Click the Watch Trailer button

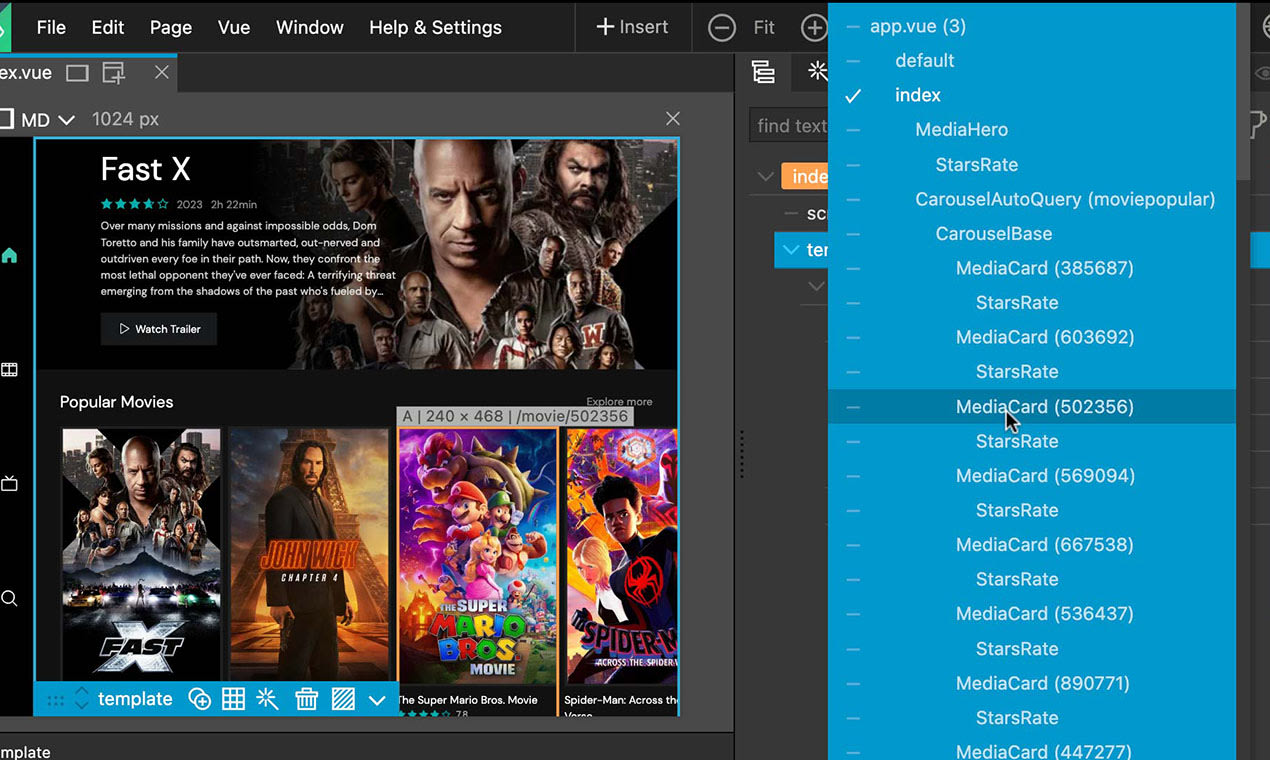coord(159,329)
